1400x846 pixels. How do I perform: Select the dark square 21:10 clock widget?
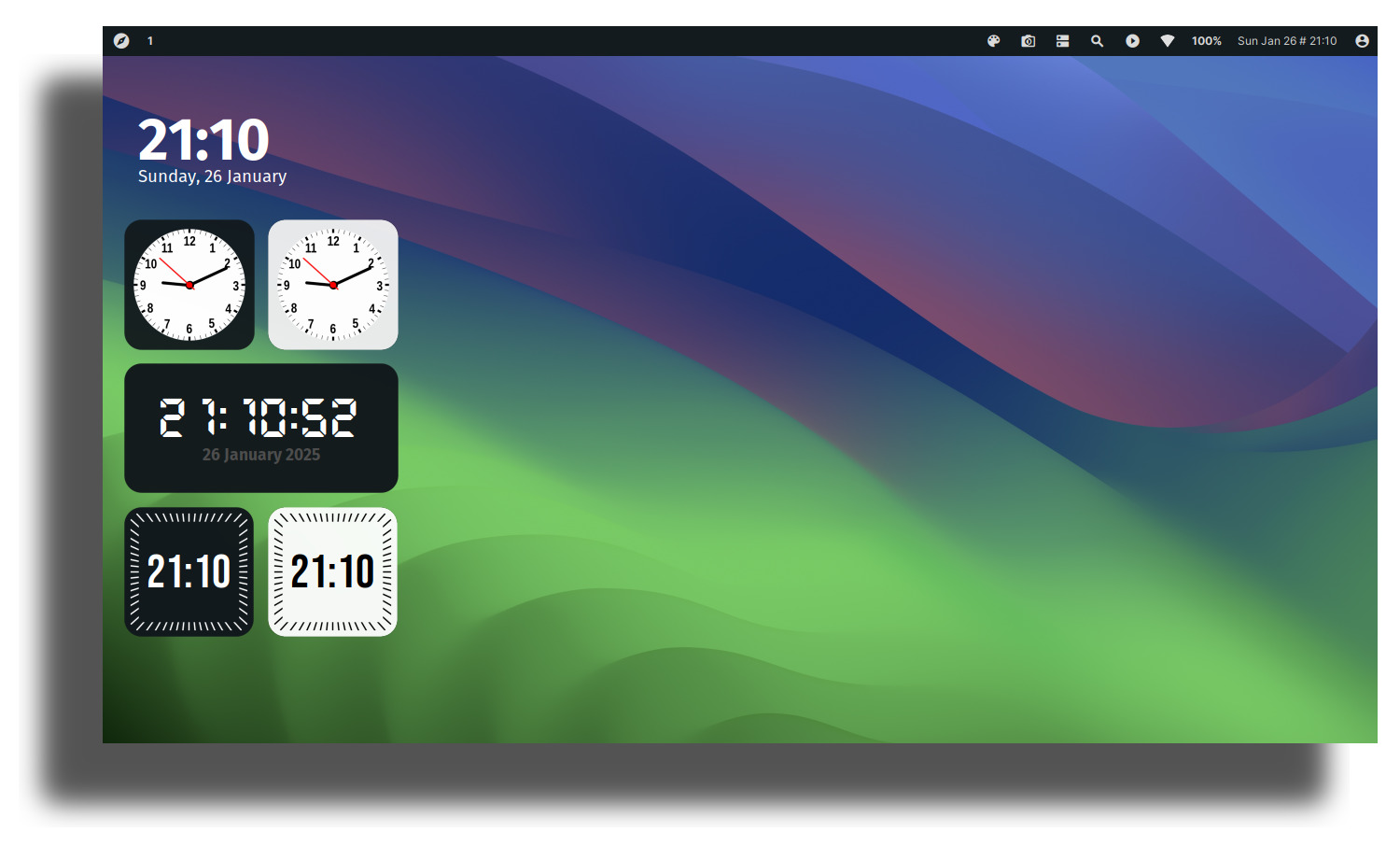tap(189, 571)
